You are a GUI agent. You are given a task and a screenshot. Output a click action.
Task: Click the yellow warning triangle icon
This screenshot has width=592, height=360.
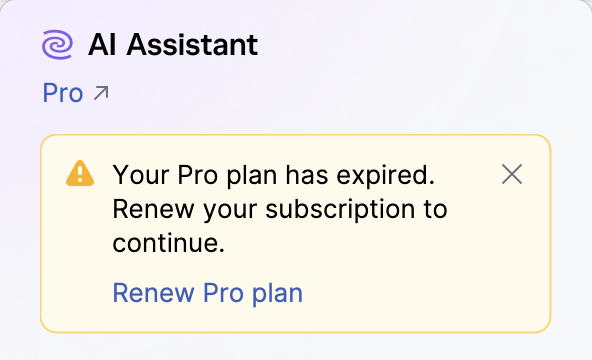point(80,174)
